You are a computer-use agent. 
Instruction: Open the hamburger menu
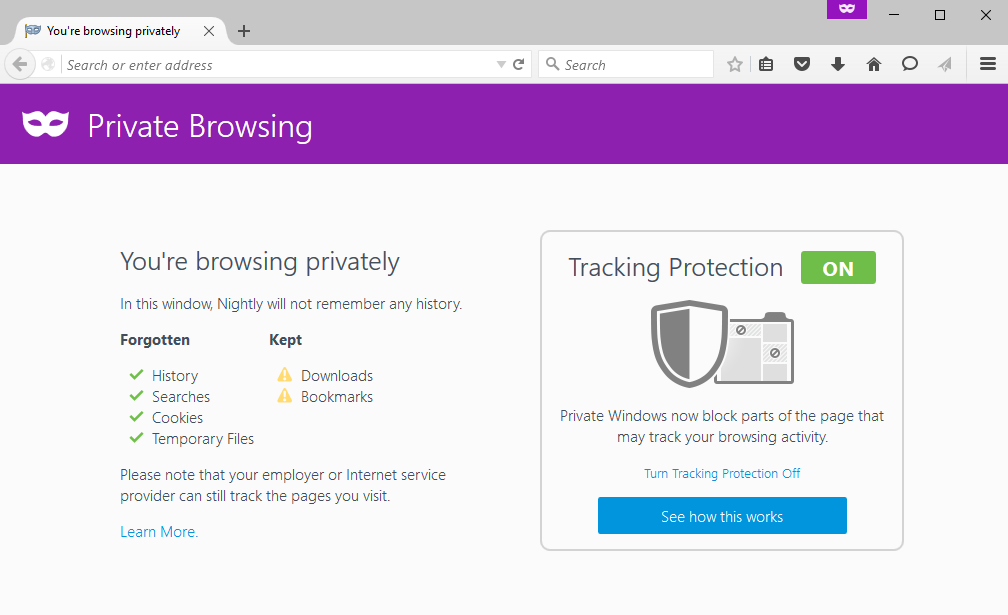[x=988, y=65]
